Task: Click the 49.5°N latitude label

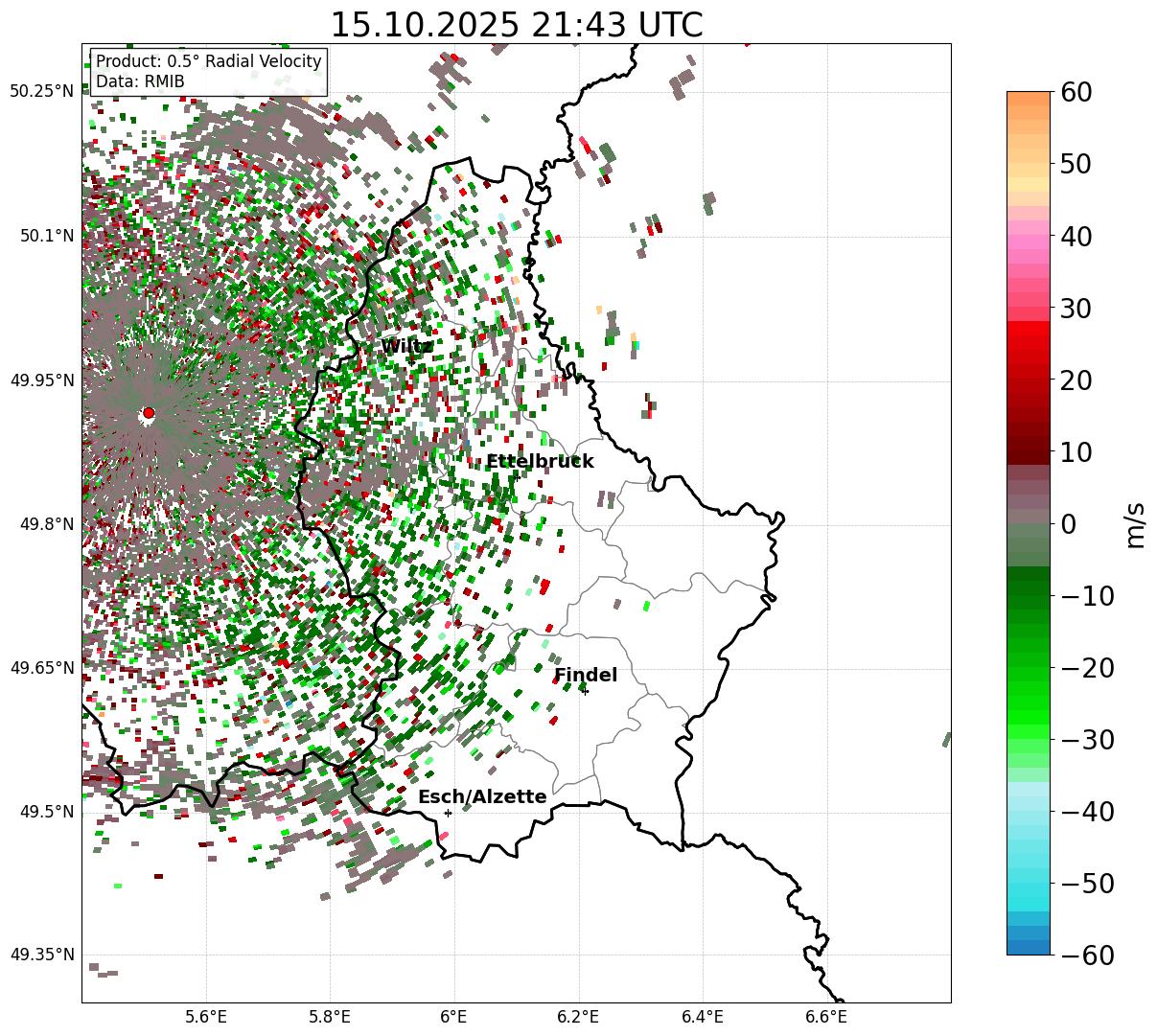Action: coord(46,812)
